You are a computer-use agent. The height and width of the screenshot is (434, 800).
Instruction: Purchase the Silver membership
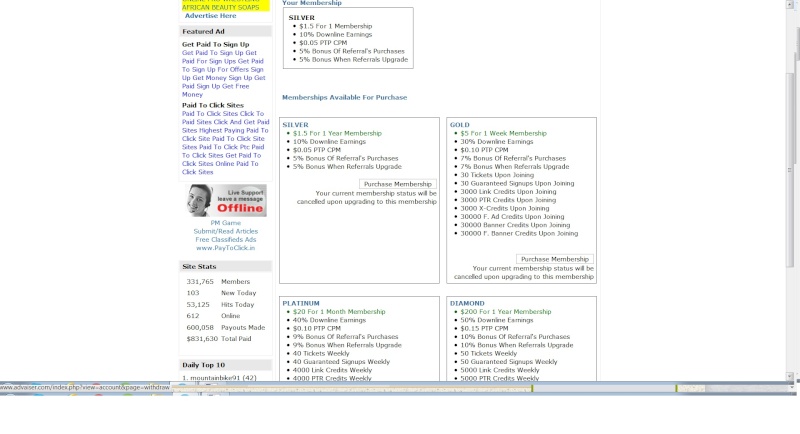click(x=397, y=184)
